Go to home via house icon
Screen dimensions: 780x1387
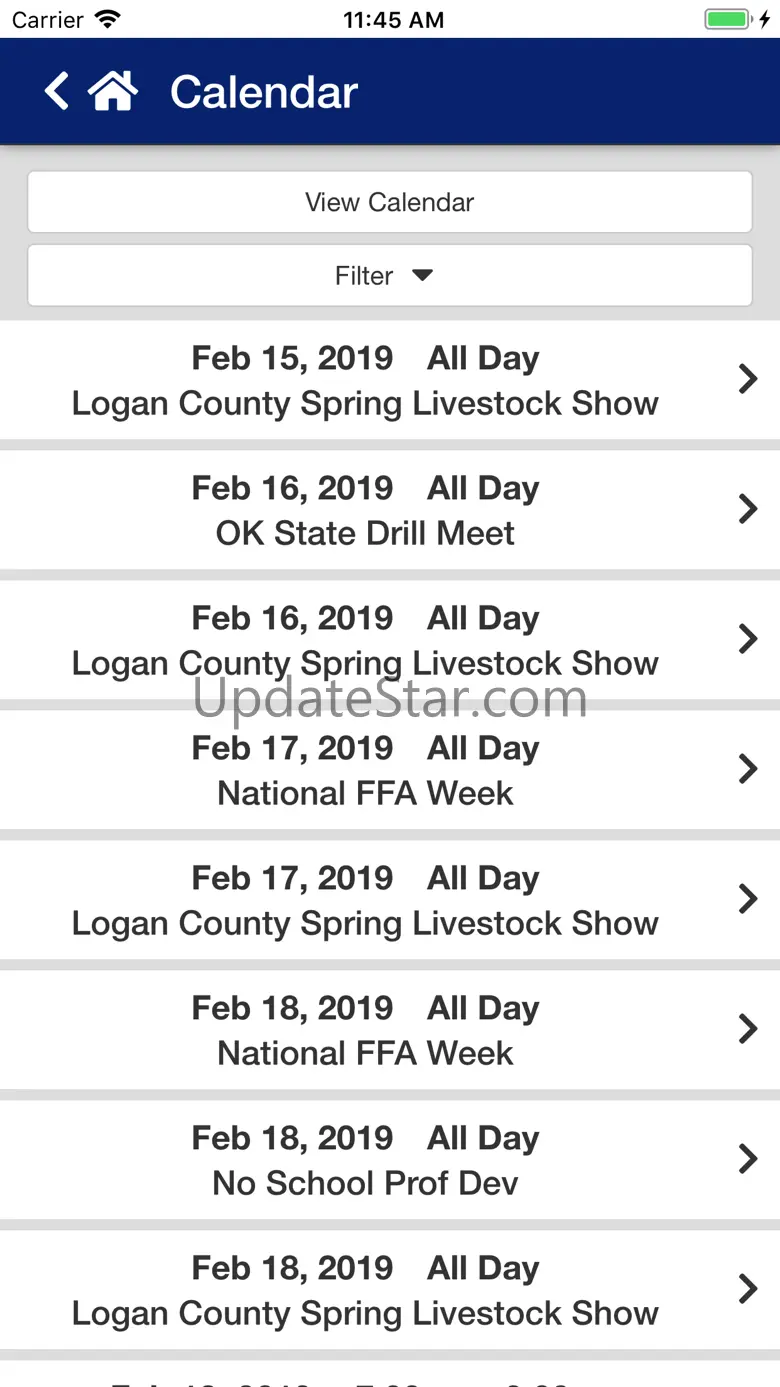(x=113, y=92)
